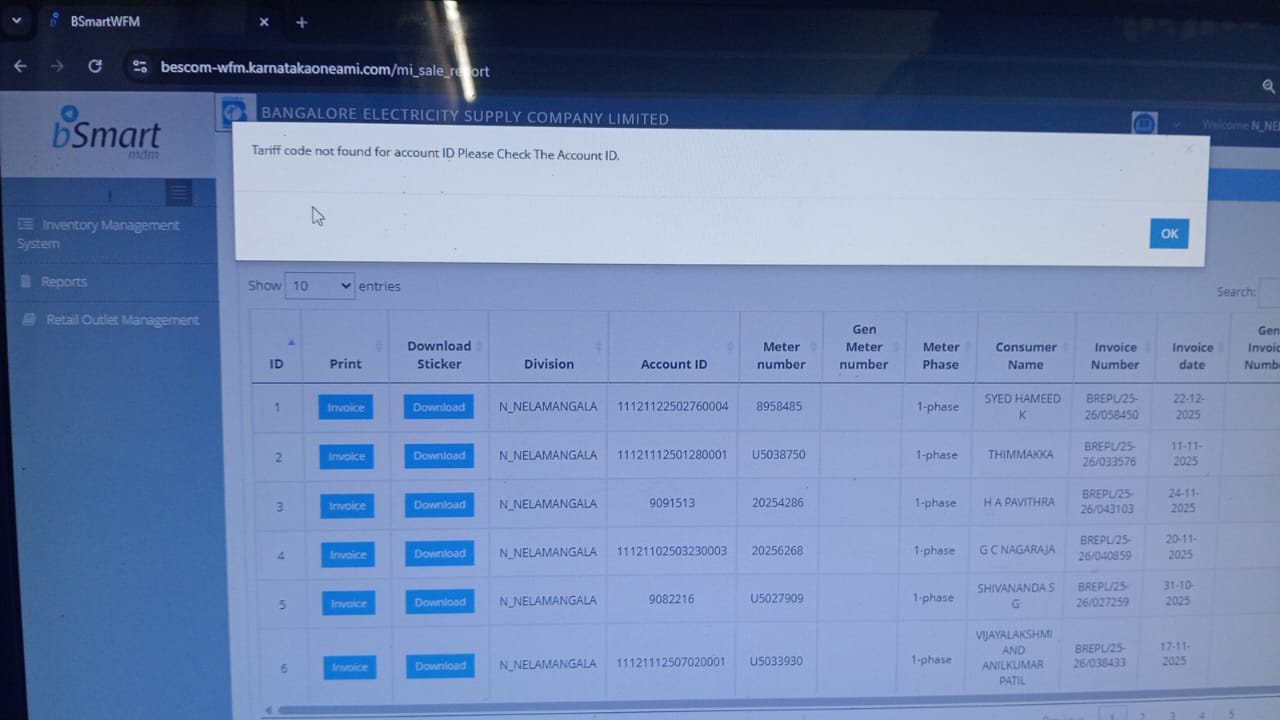This screenshot has height=720, width=1280.
Task: Click the BESCOM logo in the header
Action: coord(234,112)
